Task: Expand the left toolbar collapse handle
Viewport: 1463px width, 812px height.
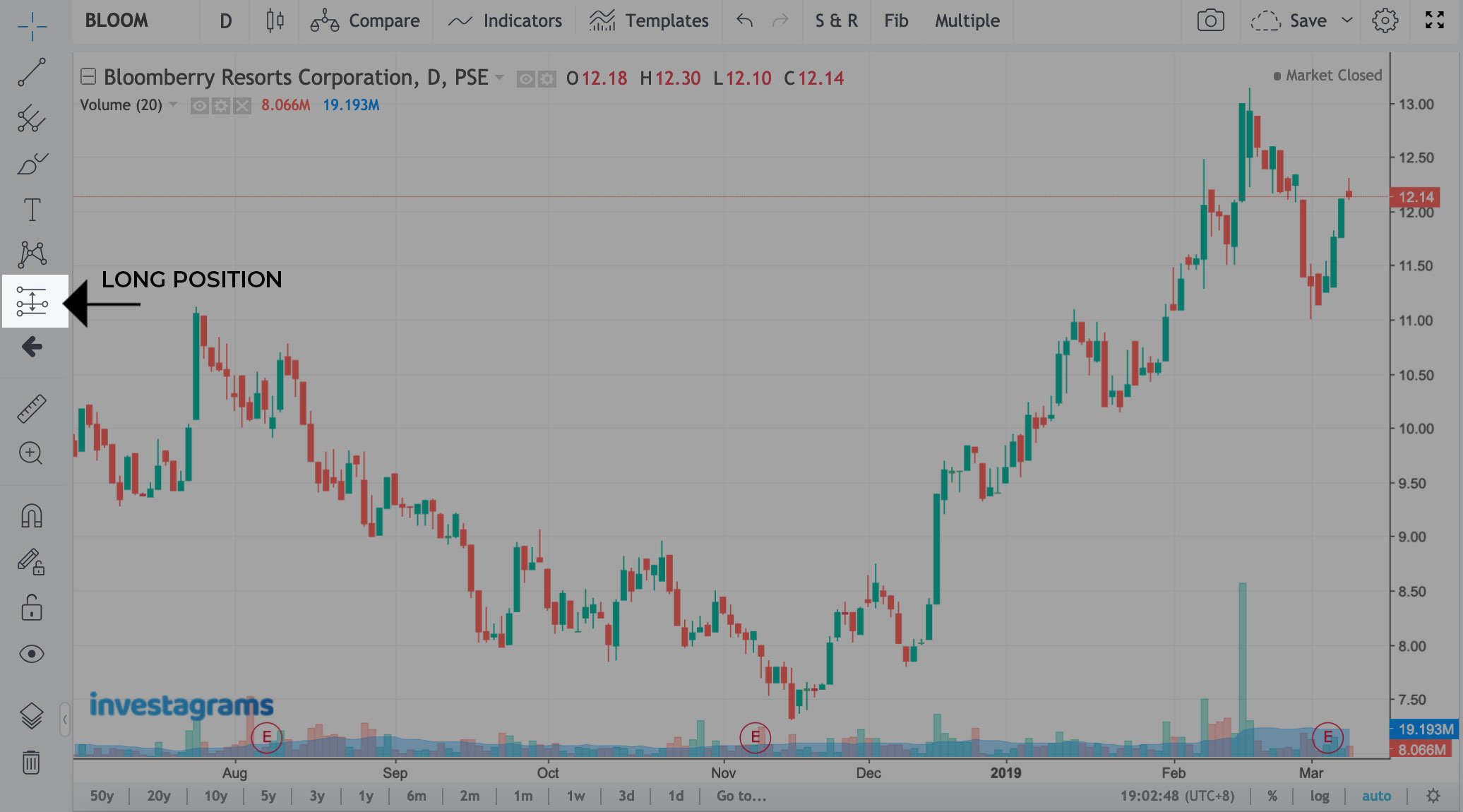Action: coord(65,720)
